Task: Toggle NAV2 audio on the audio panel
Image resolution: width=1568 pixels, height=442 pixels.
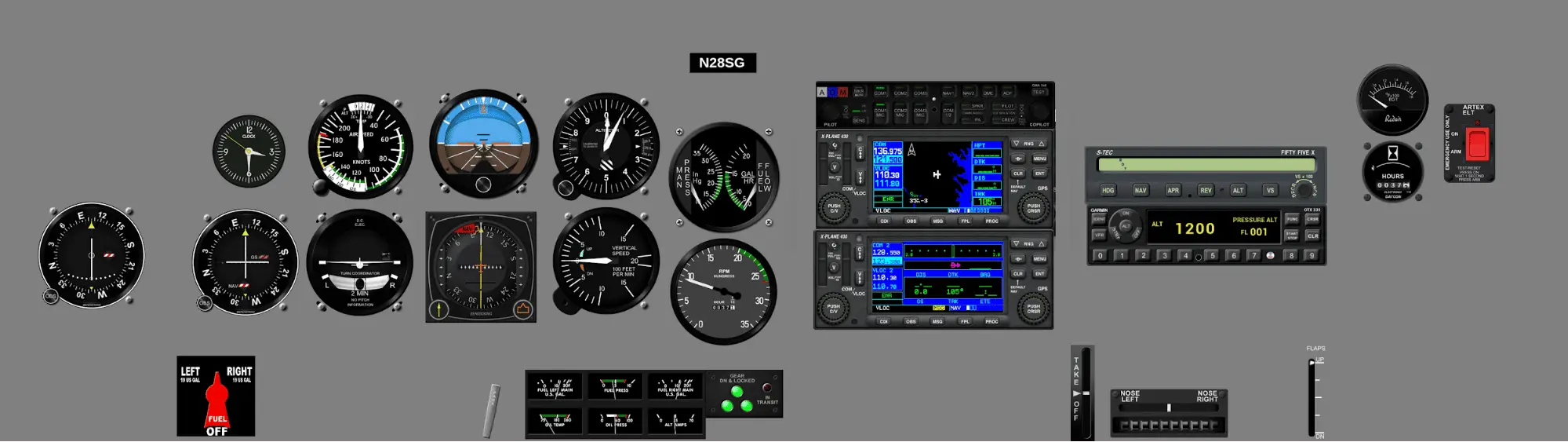Action: tap(969, 93)
